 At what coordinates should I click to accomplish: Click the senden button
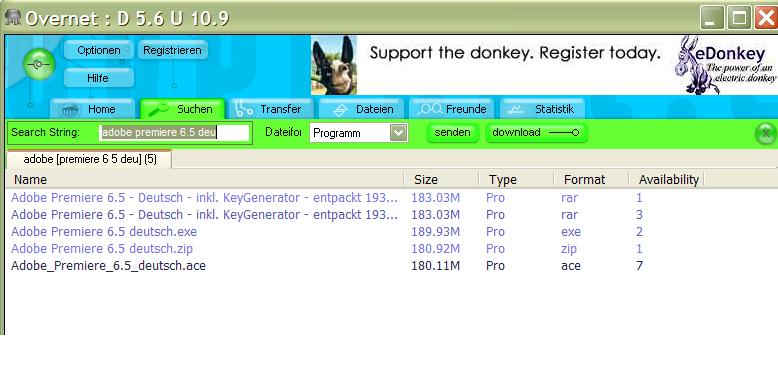pos(453,133)
